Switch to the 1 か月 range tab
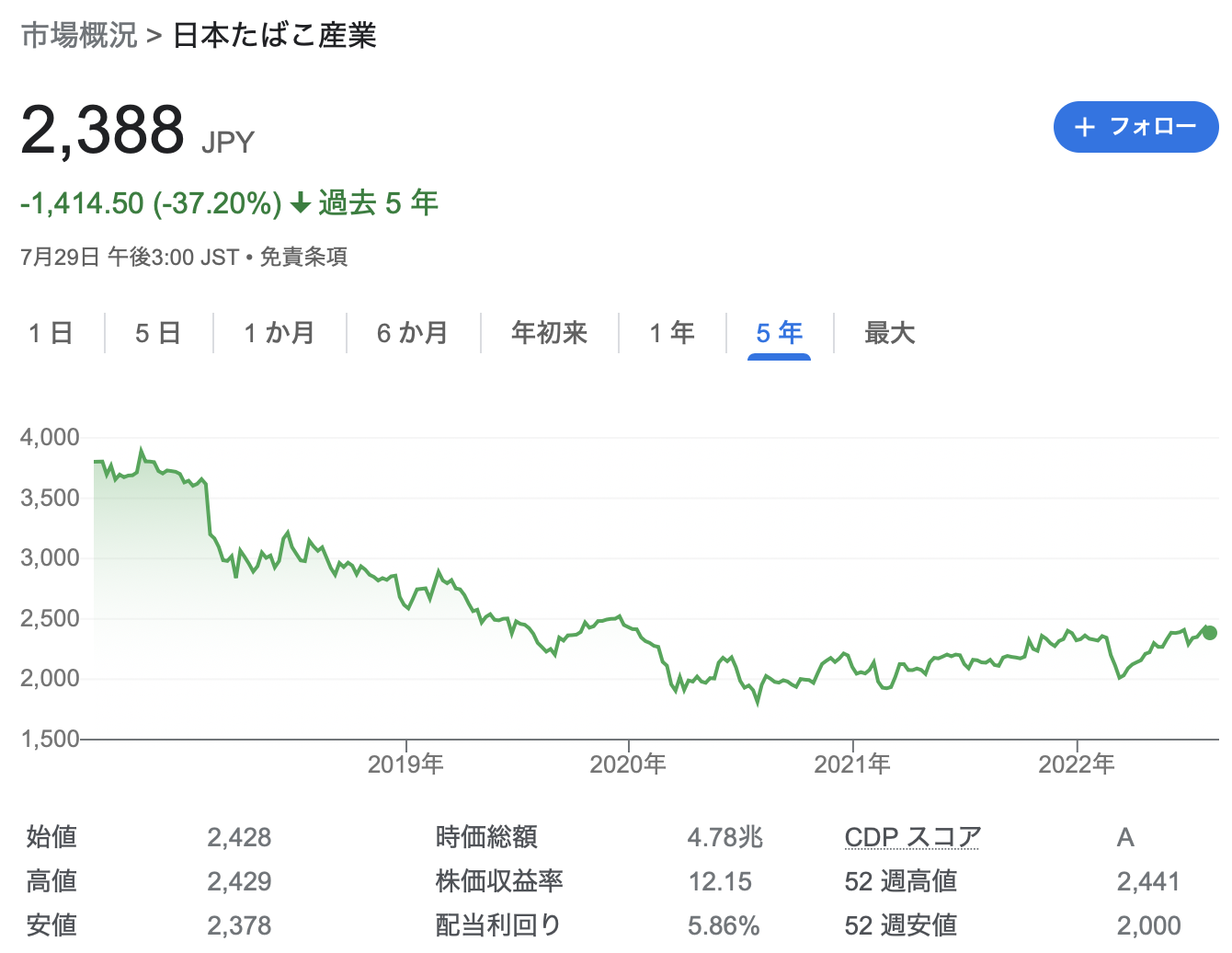Viewport: 1232px width, 953px height. click(279, 333)
